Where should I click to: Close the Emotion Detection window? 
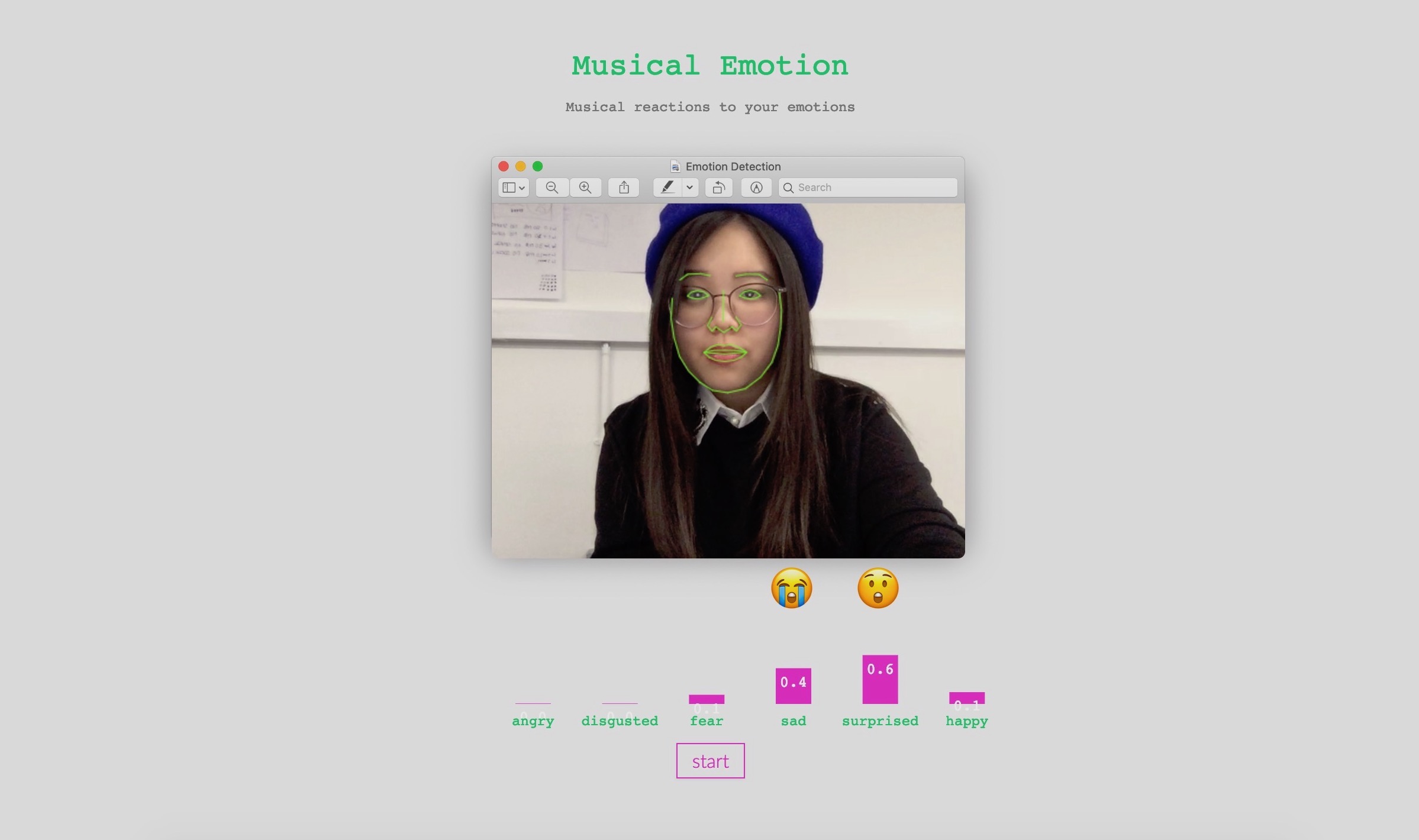coord(504,166)
